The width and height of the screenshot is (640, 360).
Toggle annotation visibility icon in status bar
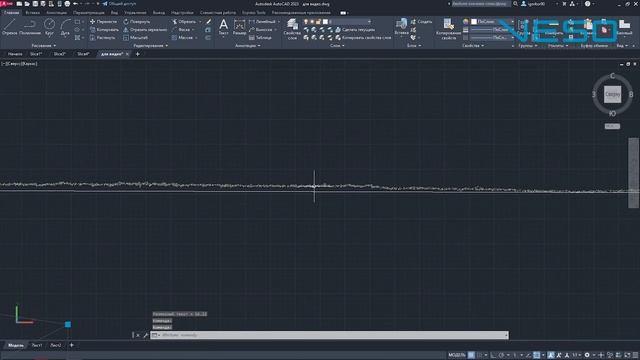[x=551, y=355]
